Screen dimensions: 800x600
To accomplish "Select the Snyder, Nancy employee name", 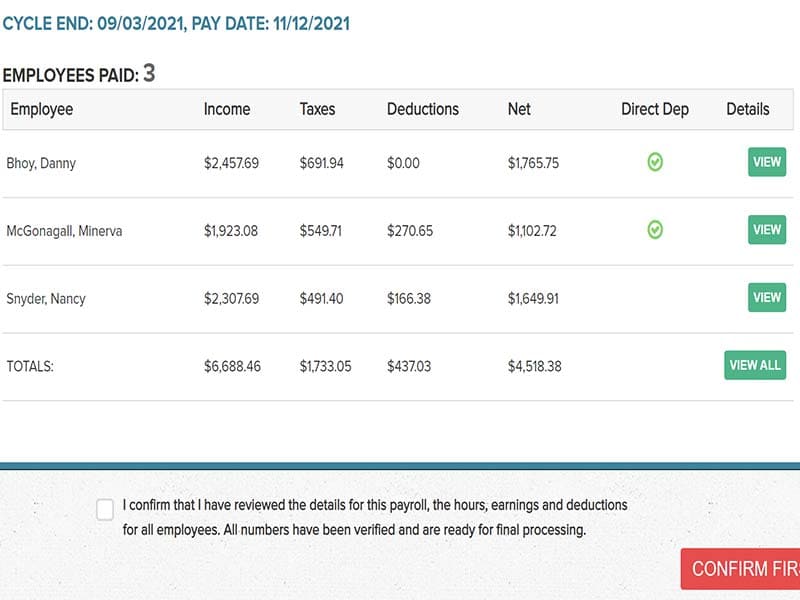I will pyautogui.click(x=46, y=298).
